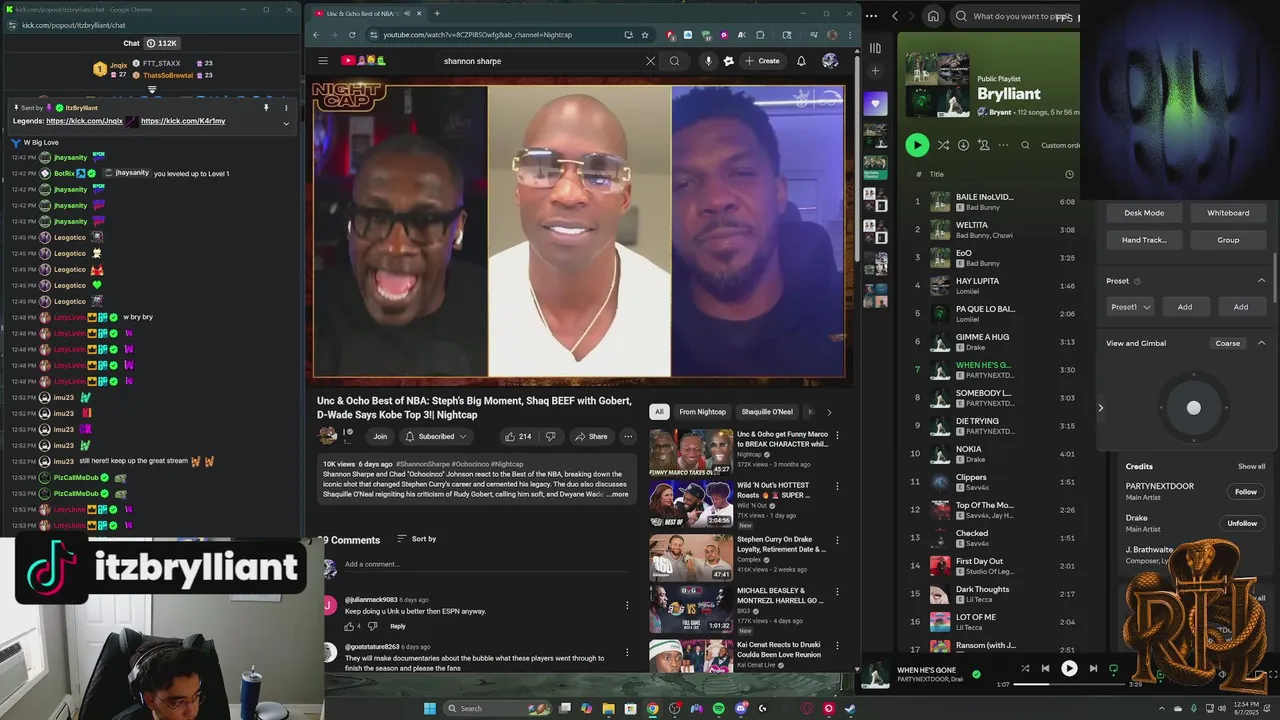Toggle shuffle in the Spotify now-playing bar
1280x720 pixels.
tap(1025, 668)
